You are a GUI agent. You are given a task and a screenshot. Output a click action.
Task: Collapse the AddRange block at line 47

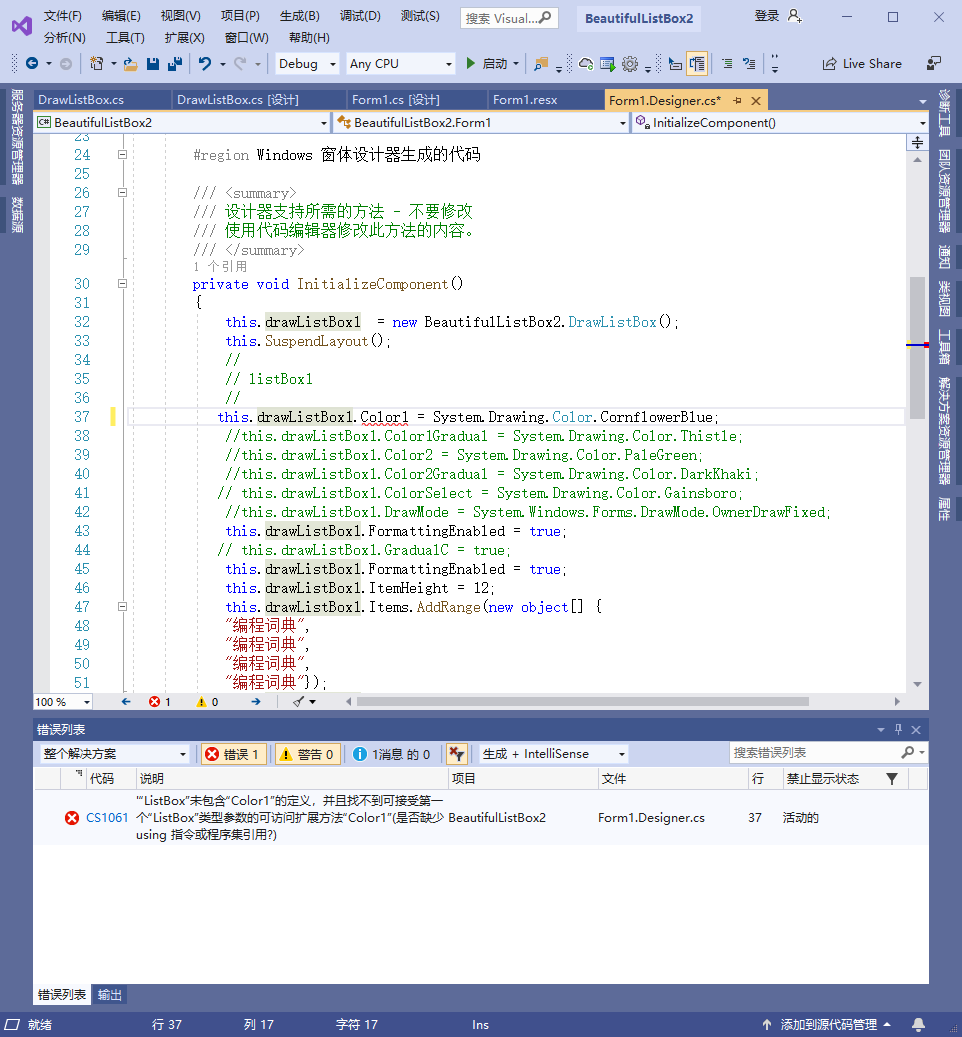122,606
